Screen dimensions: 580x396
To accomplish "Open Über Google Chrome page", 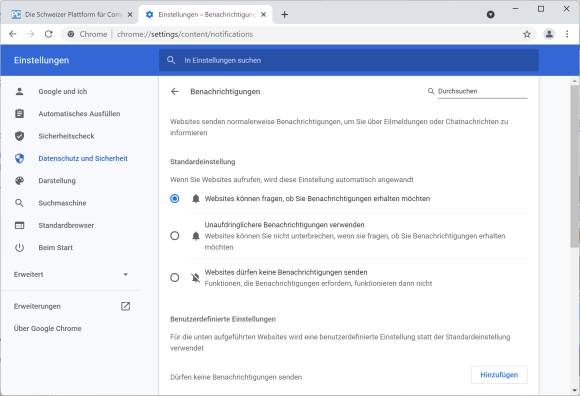I will pos(47,328).
